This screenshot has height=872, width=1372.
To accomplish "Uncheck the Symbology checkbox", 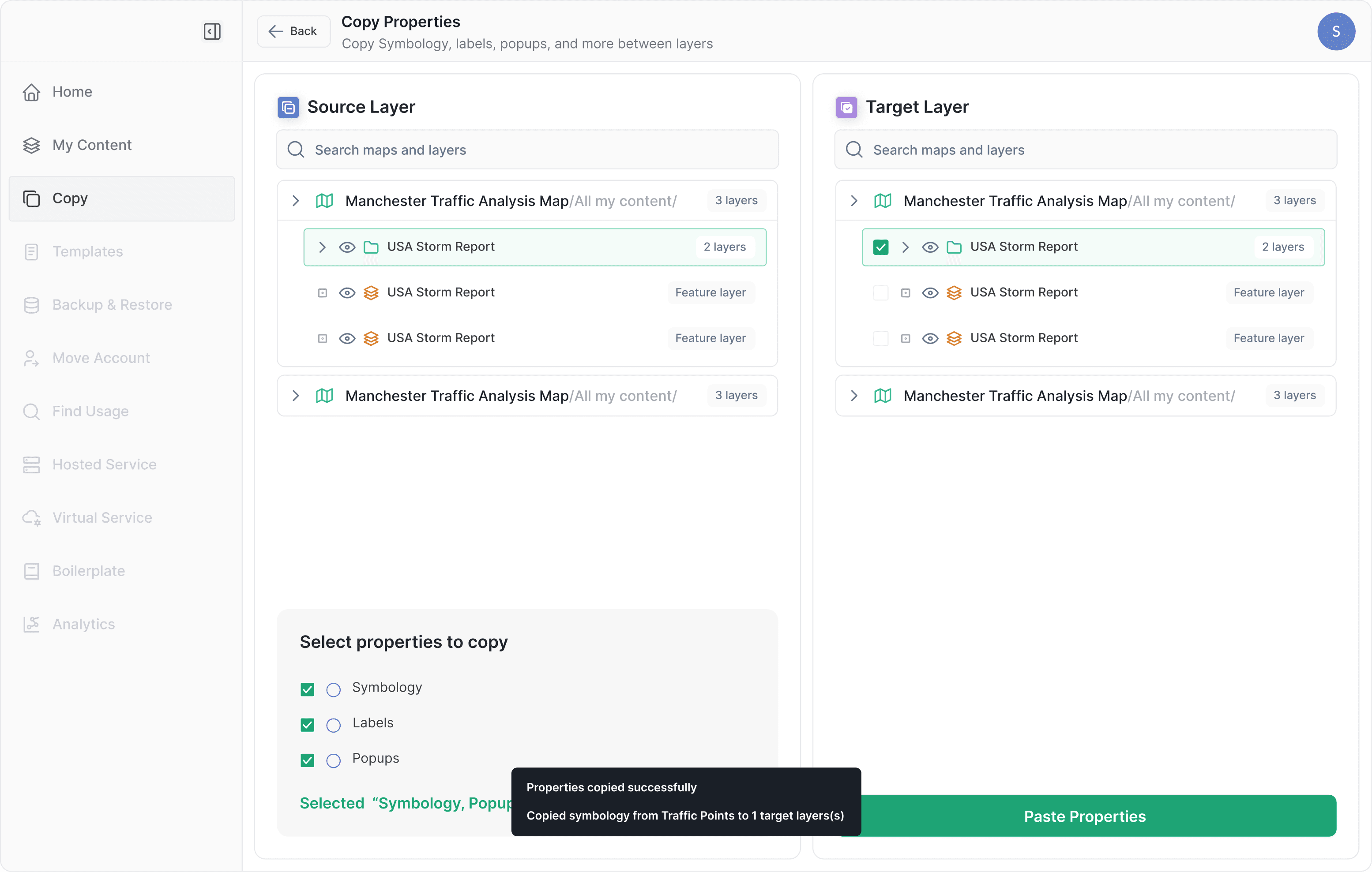I will [307, 689].
